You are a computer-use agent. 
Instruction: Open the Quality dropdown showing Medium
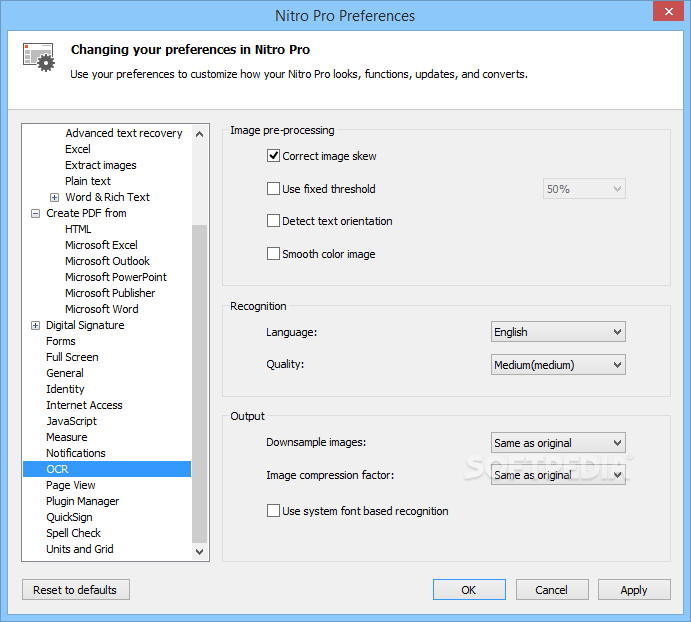(x=558, y=365)
